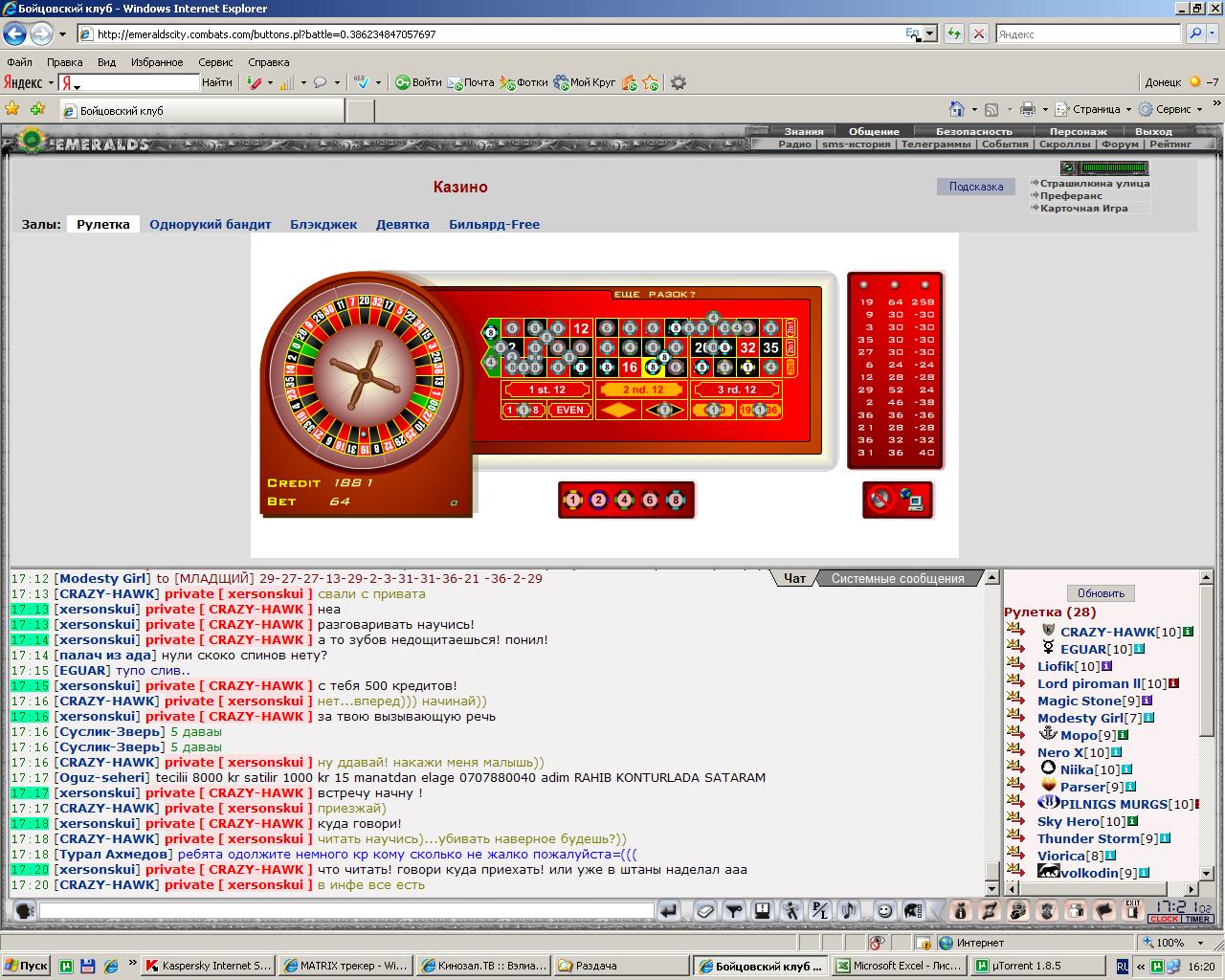Viewport: 1225px width, 980px height.
Task: Bet on the EVEN field
Action: 570,410
